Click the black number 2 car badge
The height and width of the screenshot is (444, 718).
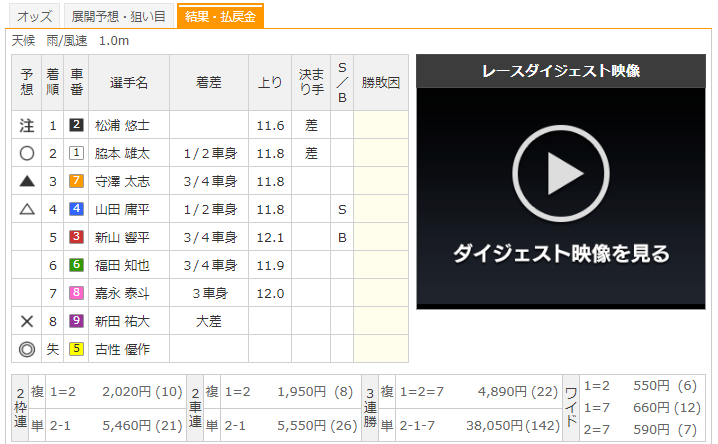[x=76, y=125]
